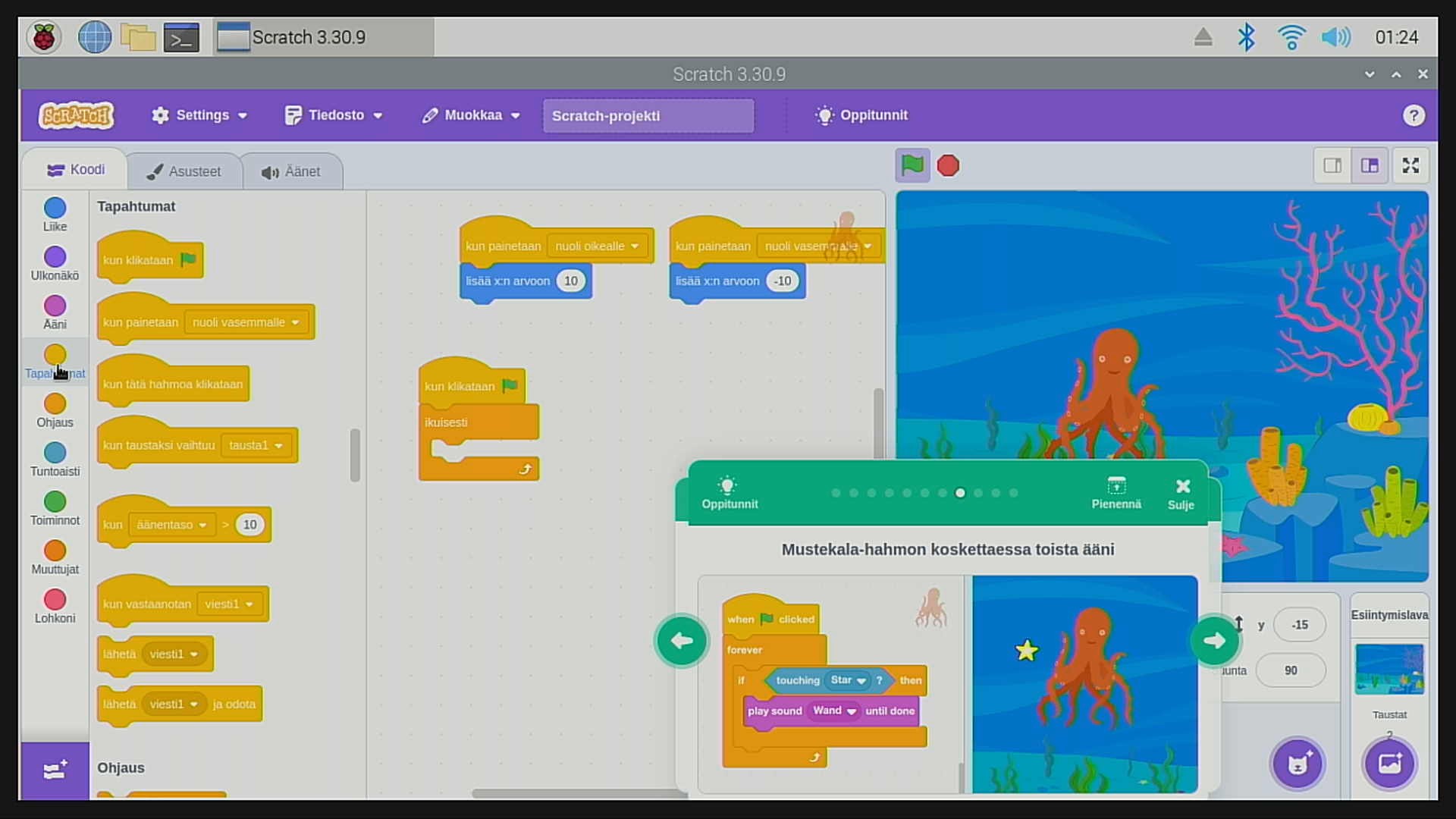Click the Scratch logo

[x=77, y=115]
